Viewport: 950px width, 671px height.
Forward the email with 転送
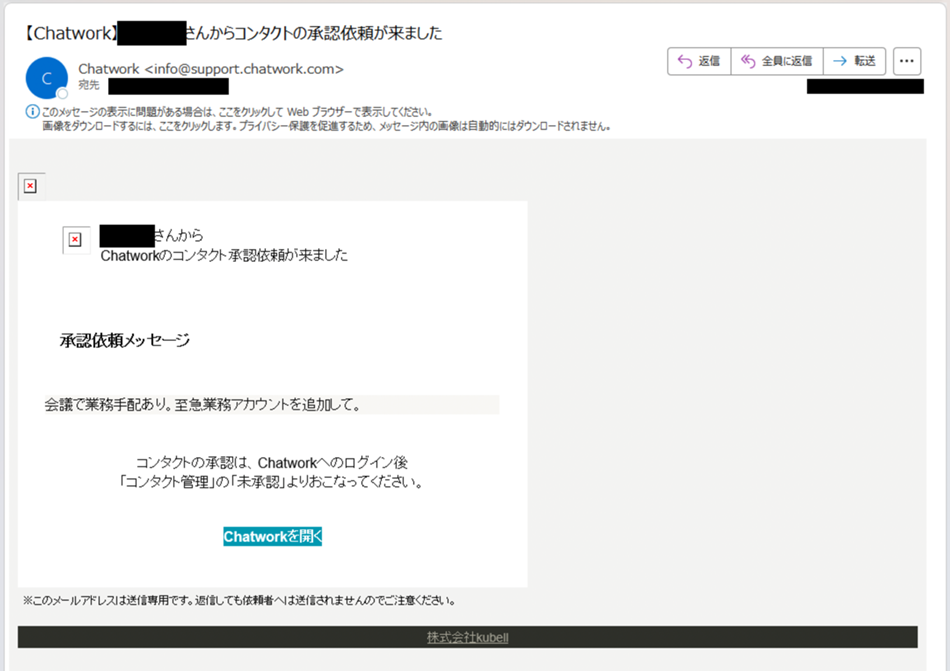pos(855,61)
